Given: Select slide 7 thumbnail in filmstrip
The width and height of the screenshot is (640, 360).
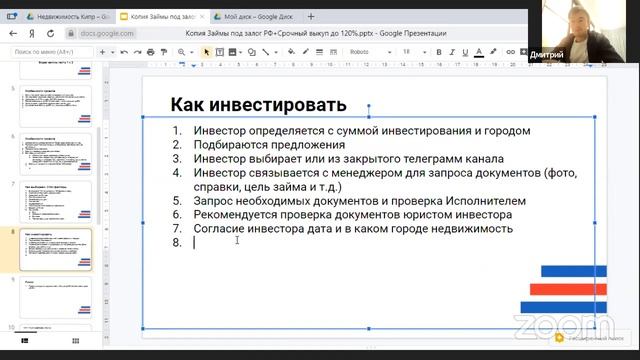Looking at the screenshot, I should [56, 202].
